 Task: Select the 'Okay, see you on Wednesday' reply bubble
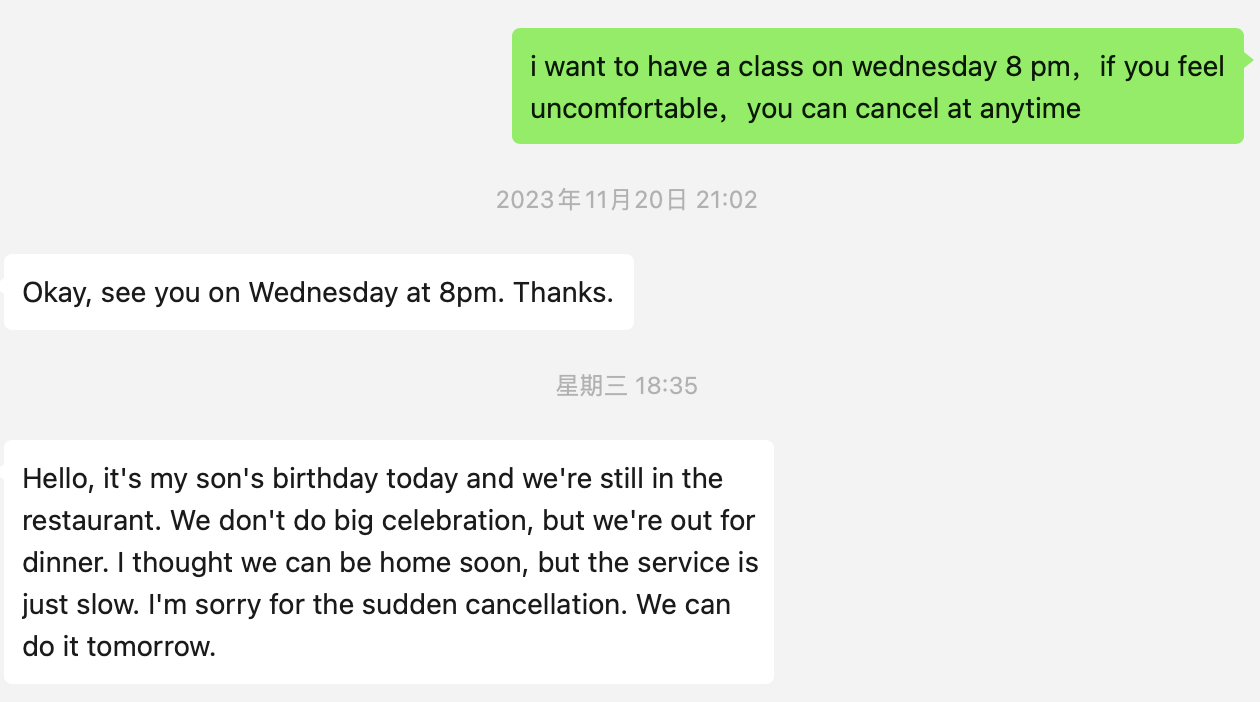pyautogui.click(x=318, y=292)
